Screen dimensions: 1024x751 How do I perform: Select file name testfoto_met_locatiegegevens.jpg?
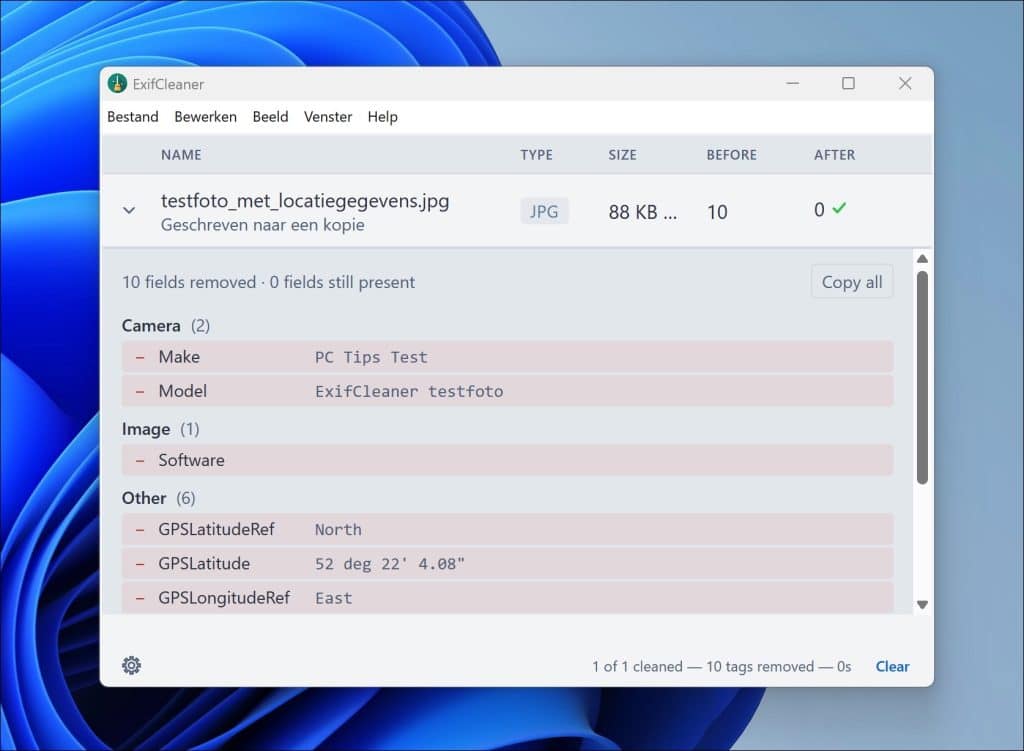point(305,200)
